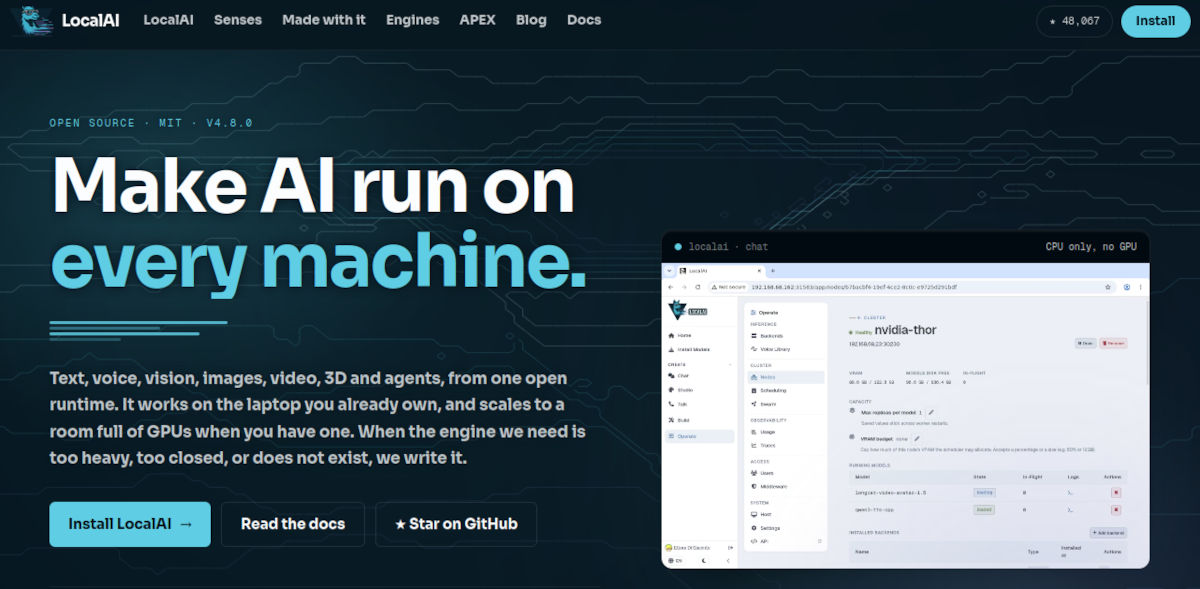Image resolution: width=1200 pixels, height=589 pixels.
Task: Click the Backends icon in demo submenu
Action: click(x=754, y=336)
